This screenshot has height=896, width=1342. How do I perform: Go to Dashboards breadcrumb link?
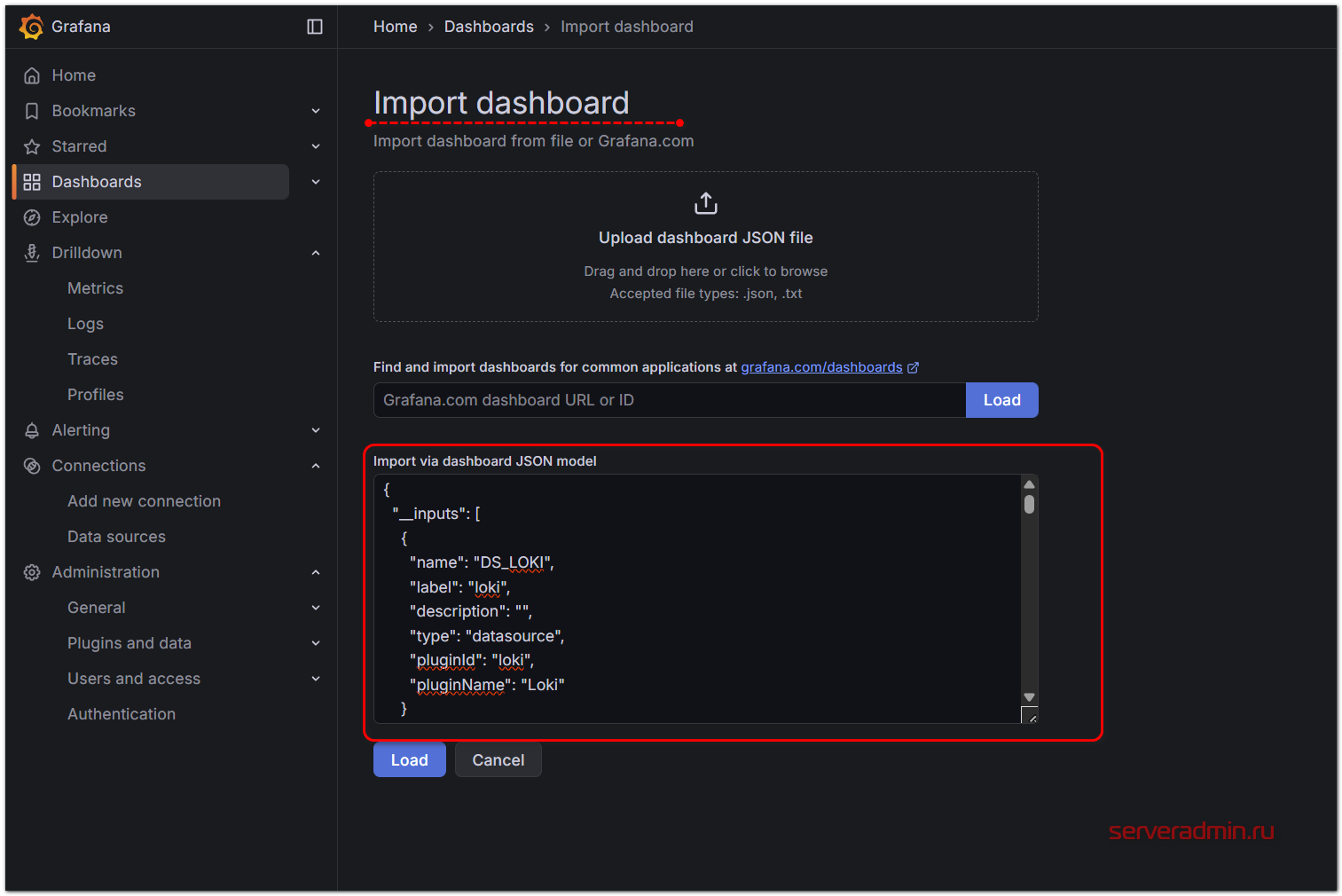click(489, 27)
